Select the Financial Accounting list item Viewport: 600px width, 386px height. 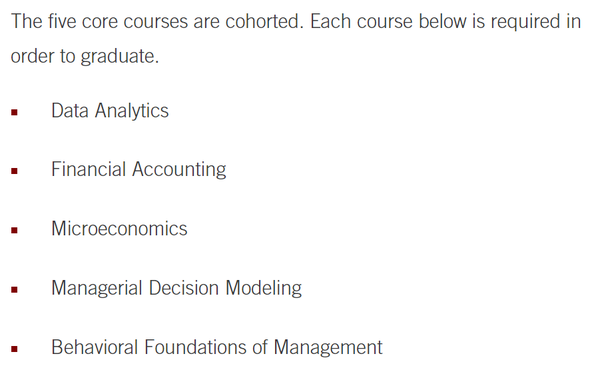139,169
